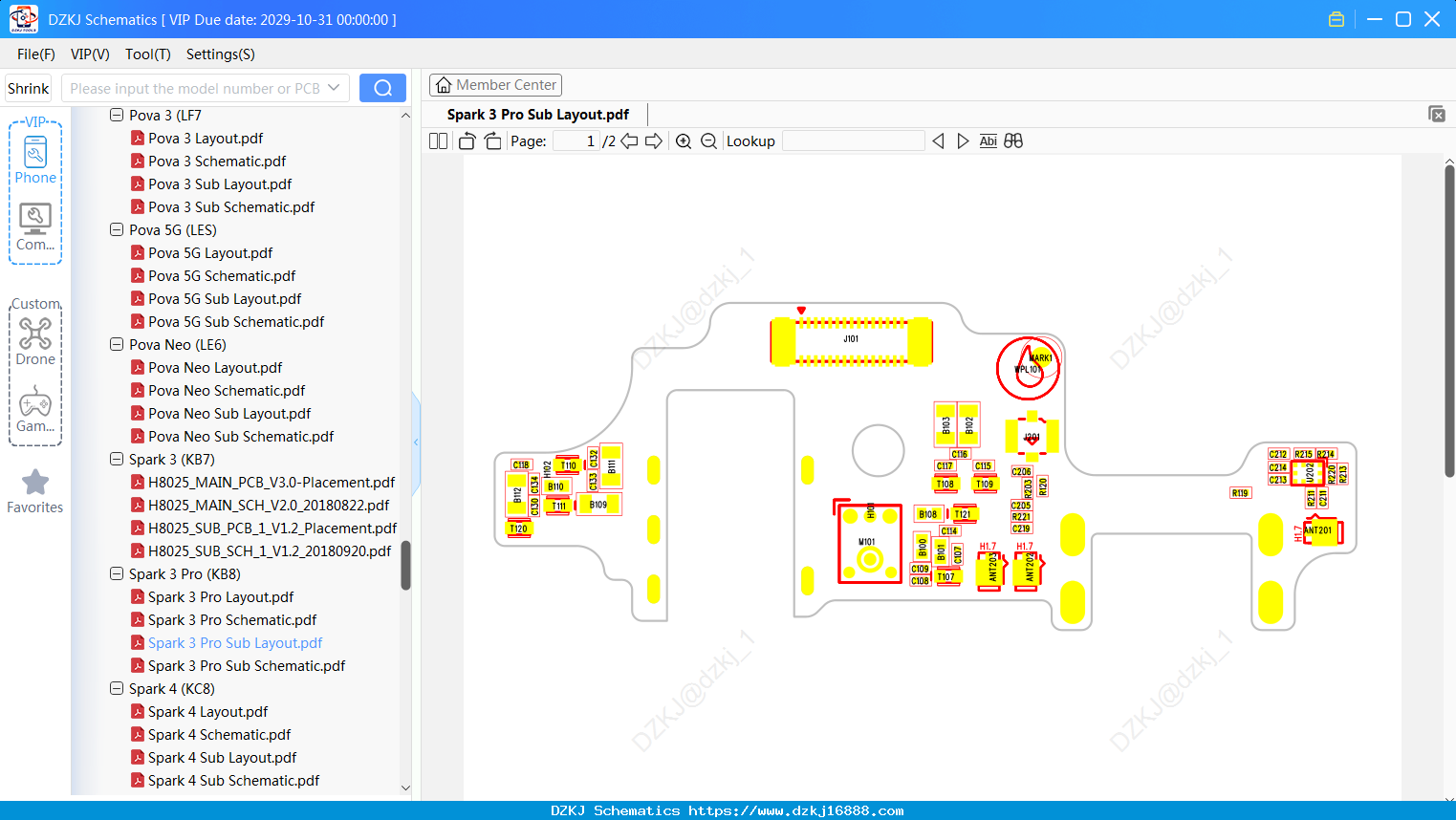1456x820 pixels.
Task: Find next lookup result
Action: 963,141
